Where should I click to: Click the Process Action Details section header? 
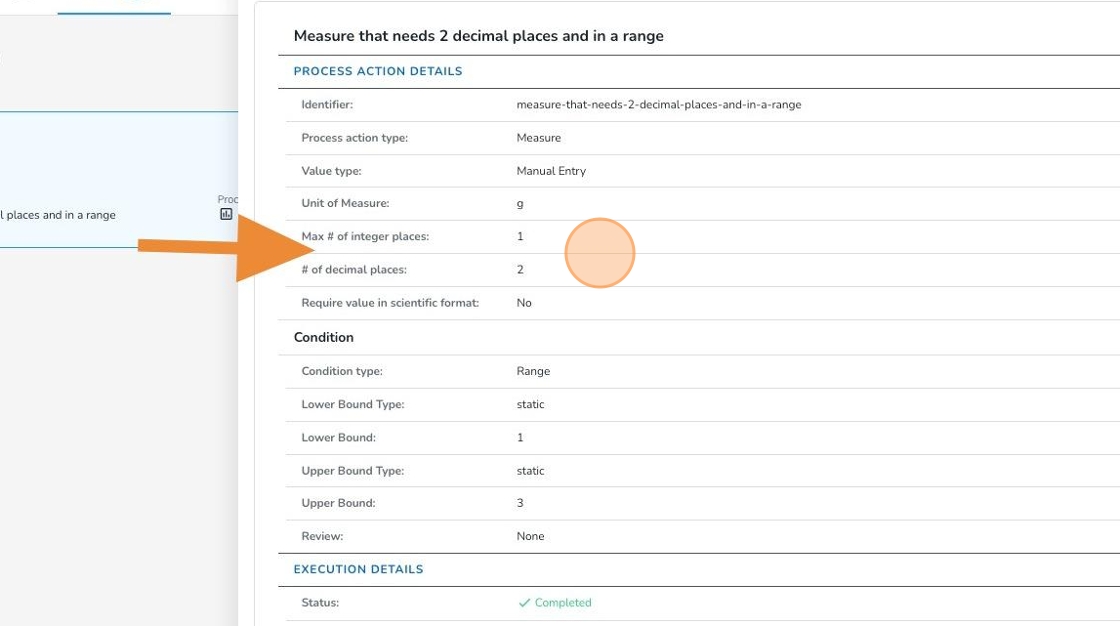pyautogui.click(x=378, y=72)
